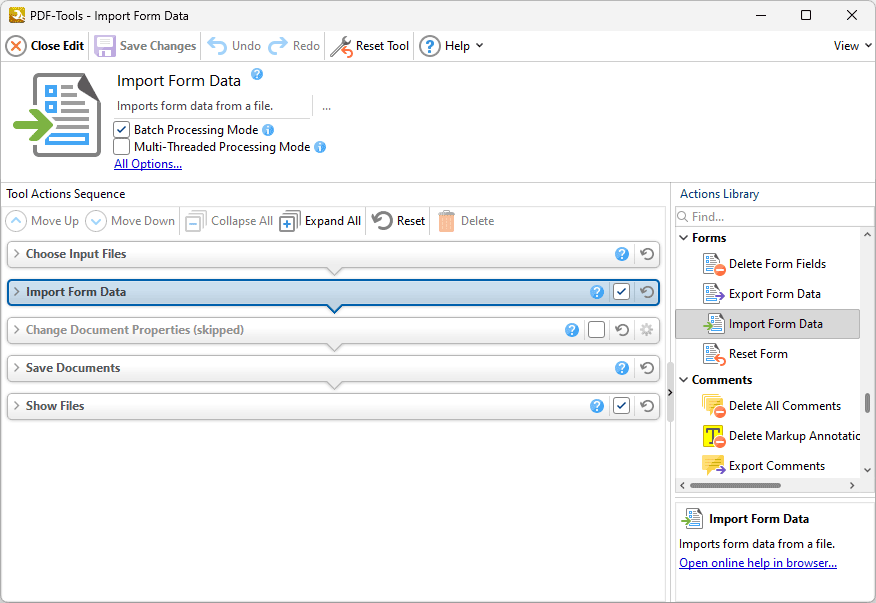Click the Imports form data description field
Screen dimensions: 876x603
[x=213, y=106]
